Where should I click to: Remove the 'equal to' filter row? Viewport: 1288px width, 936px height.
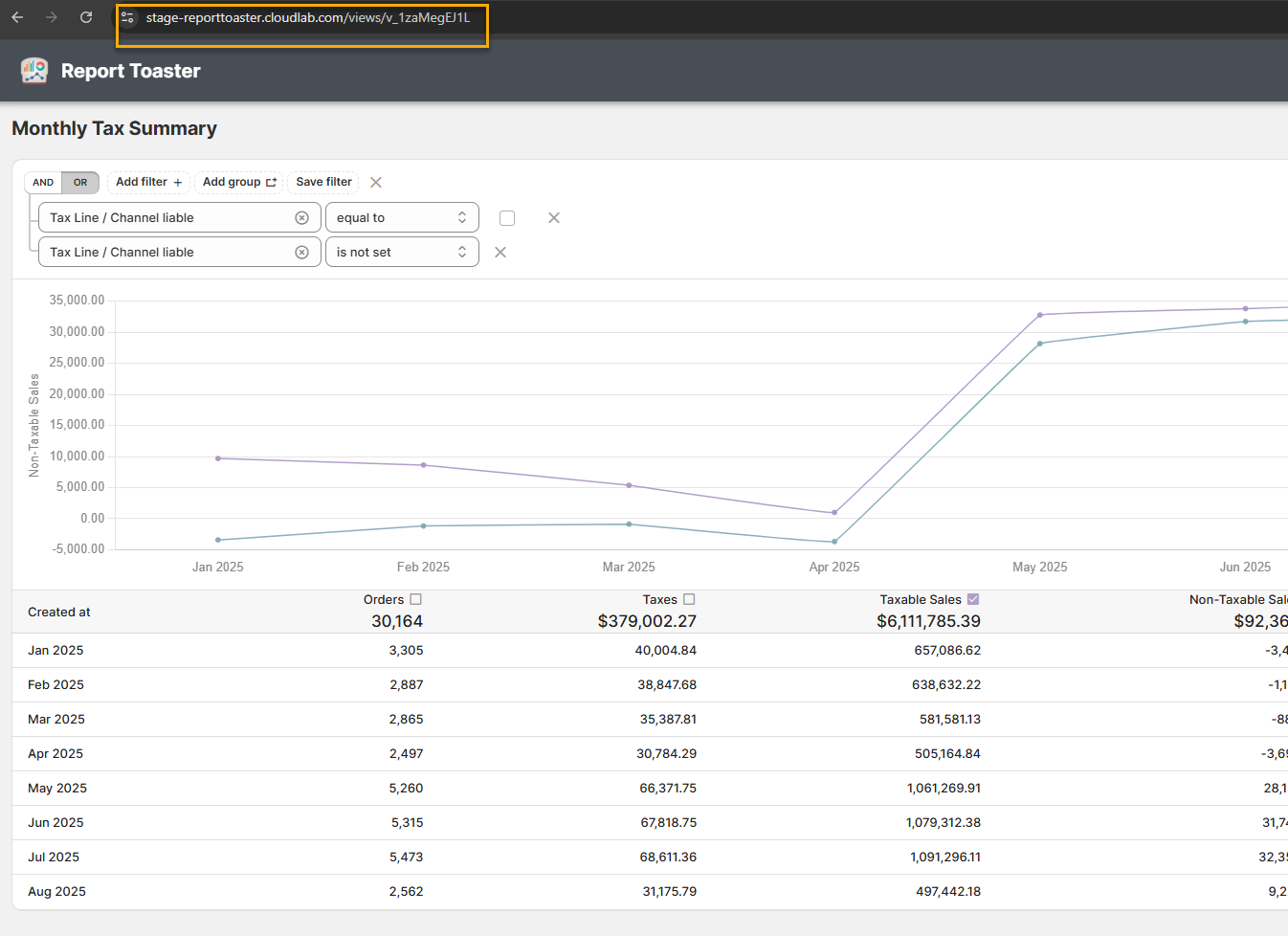click(553, 218)
